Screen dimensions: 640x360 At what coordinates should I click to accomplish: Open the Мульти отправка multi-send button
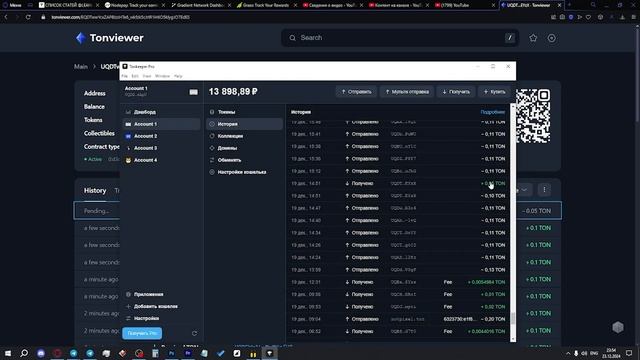point(407,92)
